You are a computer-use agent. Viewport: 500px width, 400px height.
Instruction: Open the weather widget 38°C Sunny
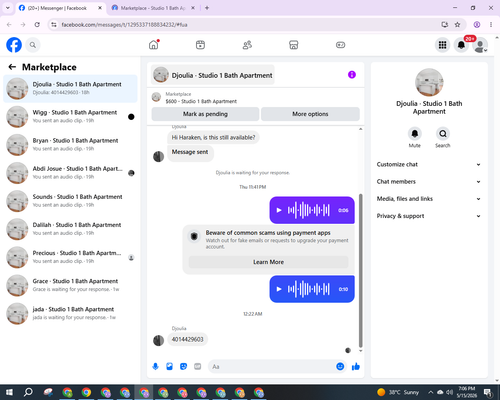point(398,392)
